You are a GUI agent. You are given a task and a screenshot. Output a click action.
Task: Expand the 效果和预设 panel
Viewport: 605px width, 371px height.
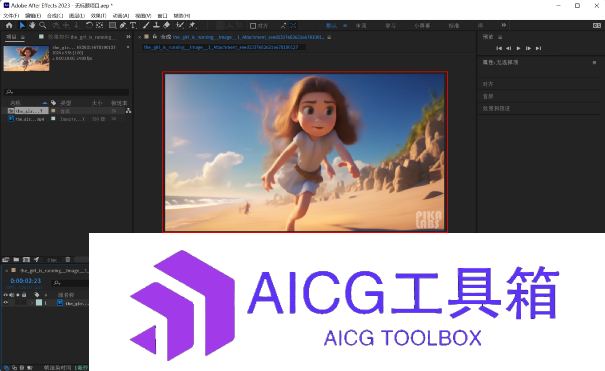pyautogui.click(x=496, y=109)
